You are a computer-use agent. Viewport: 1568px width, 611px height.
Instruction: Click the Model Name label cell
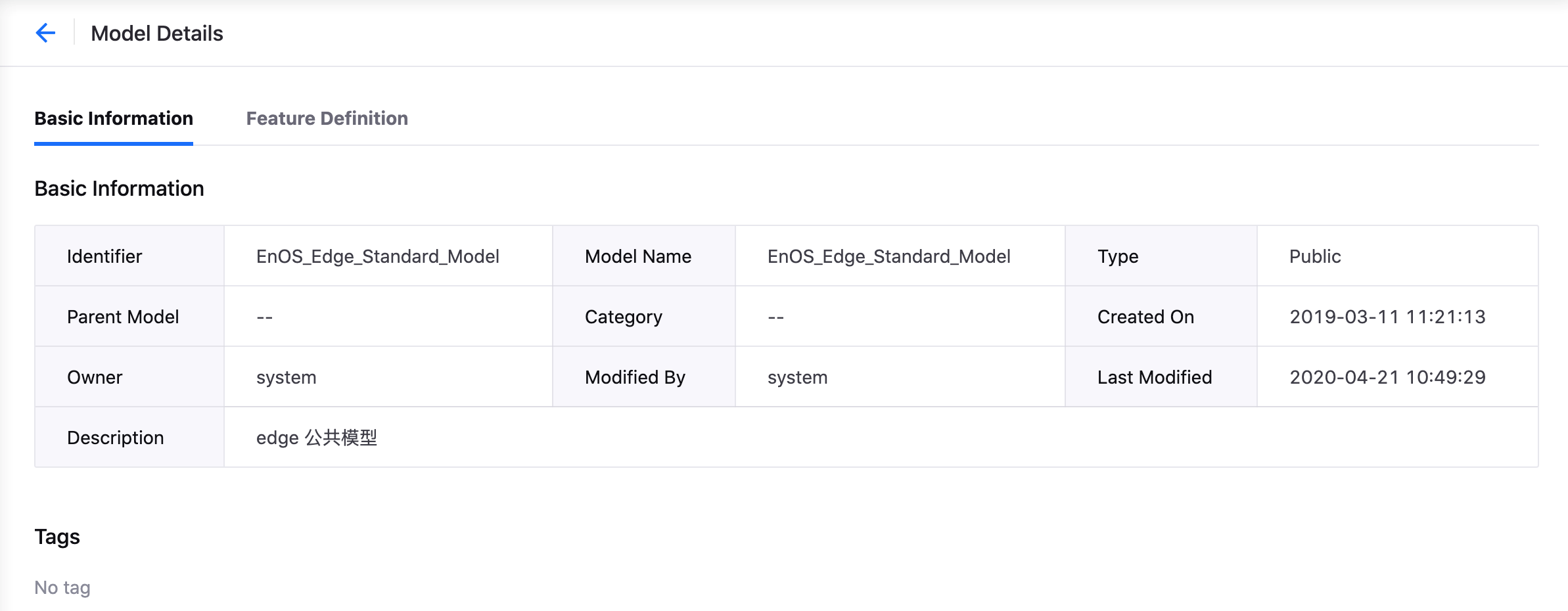pos(644,256)
